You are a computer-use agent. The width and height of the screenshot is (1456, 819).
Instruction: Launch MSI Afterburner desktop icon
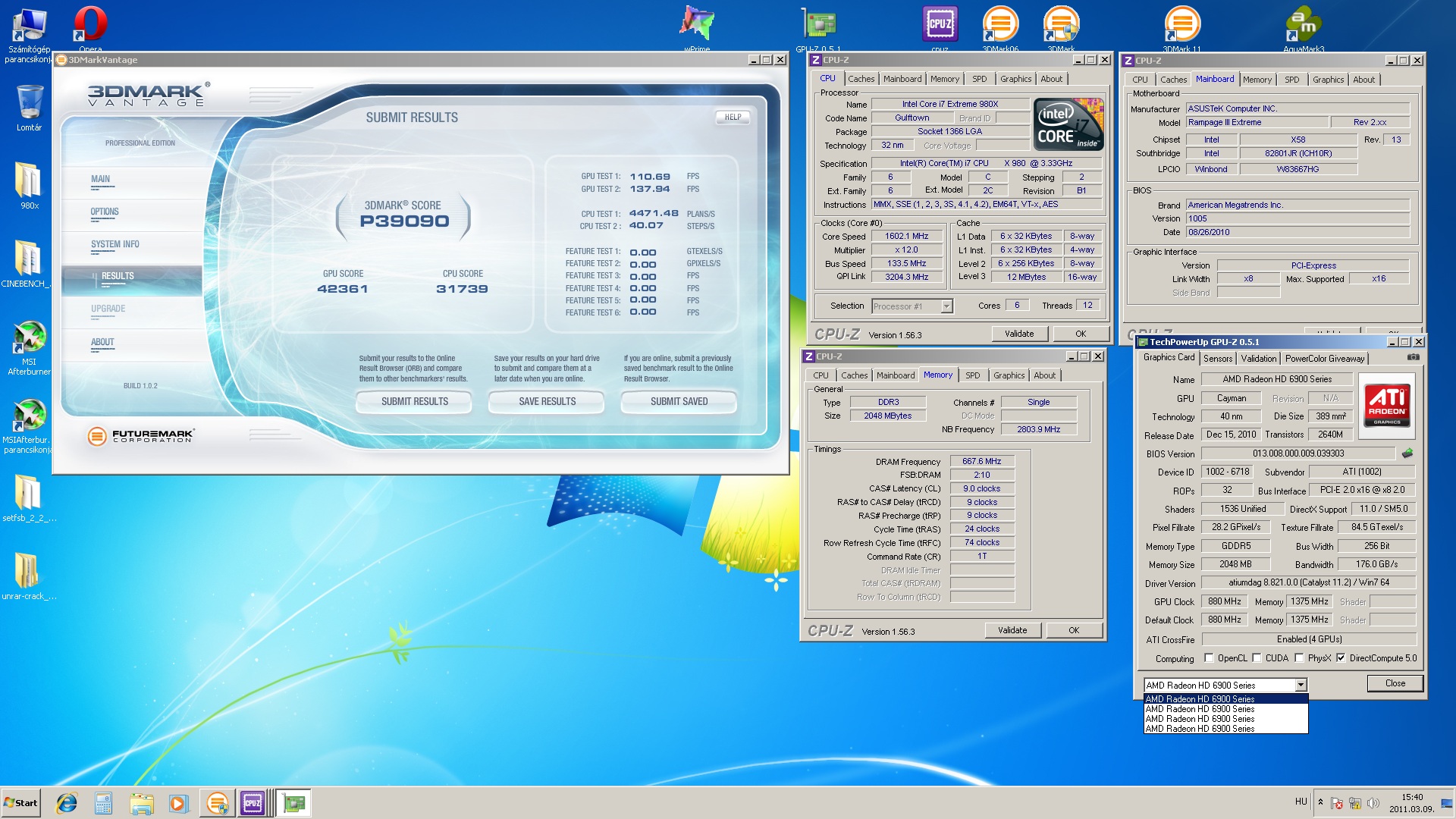(x=29, y=347)
